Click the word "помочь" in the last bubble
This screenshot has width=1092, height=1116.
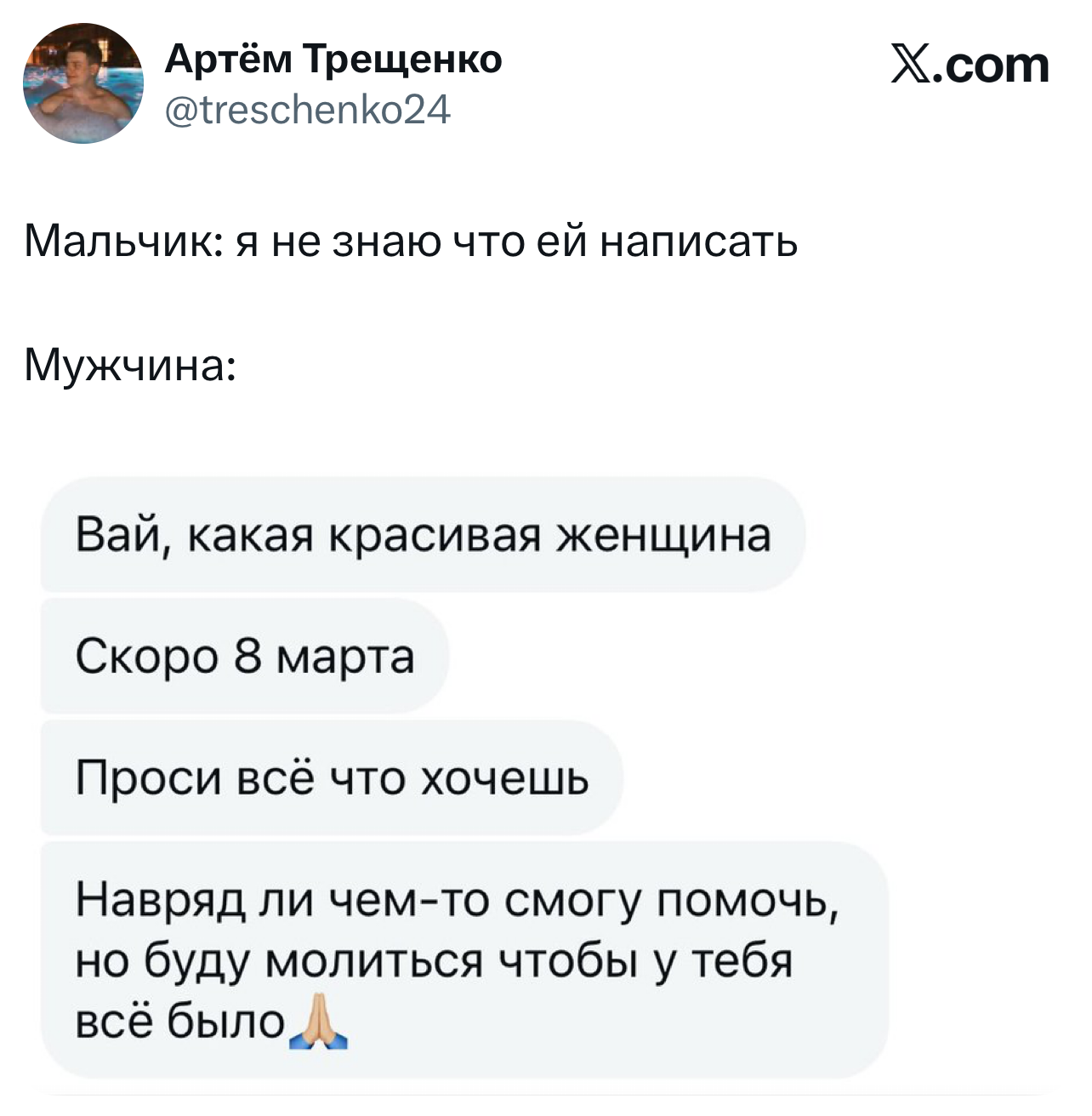748,899
